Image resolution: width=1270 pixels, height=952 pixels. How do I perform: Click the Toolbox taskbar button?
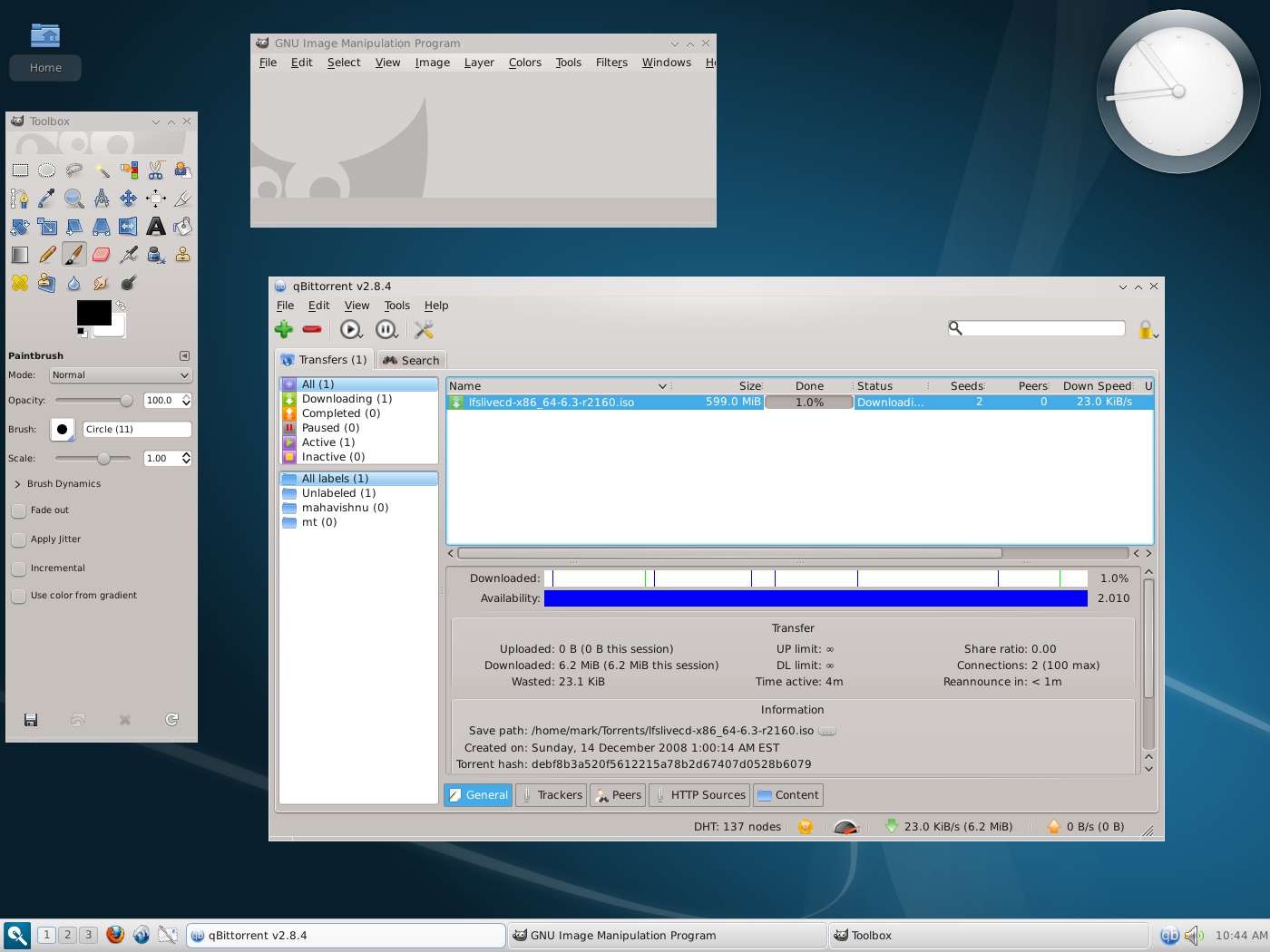[989, 935]
